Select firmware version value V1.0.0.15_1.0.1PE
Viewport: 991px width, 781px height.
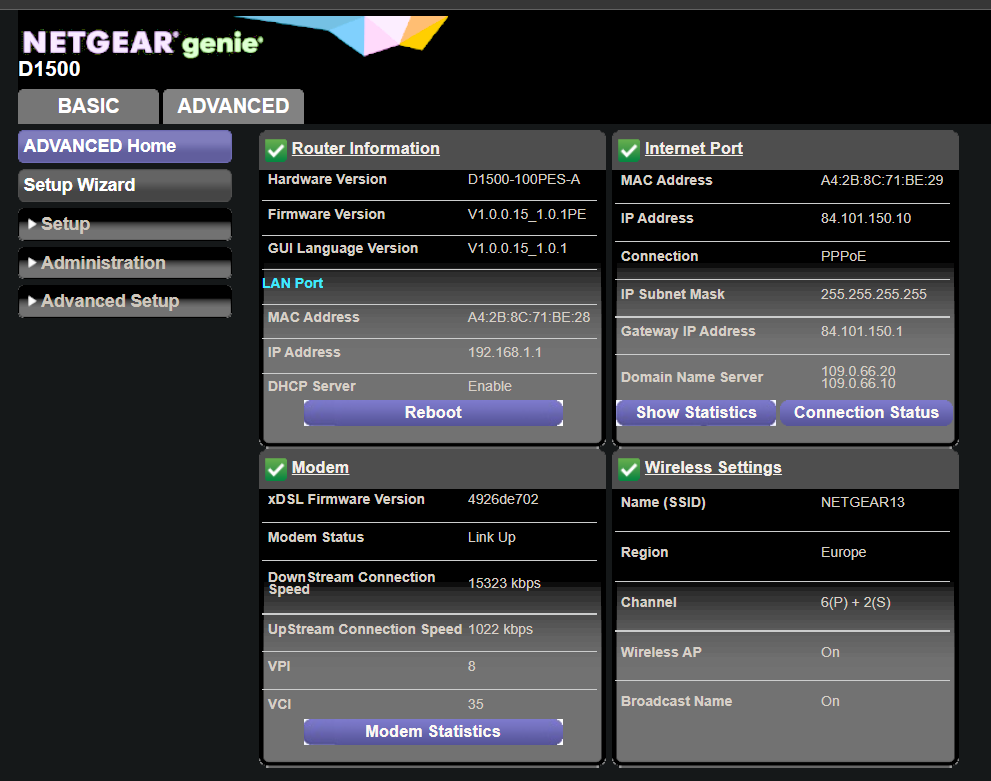[x=527, y=214]
